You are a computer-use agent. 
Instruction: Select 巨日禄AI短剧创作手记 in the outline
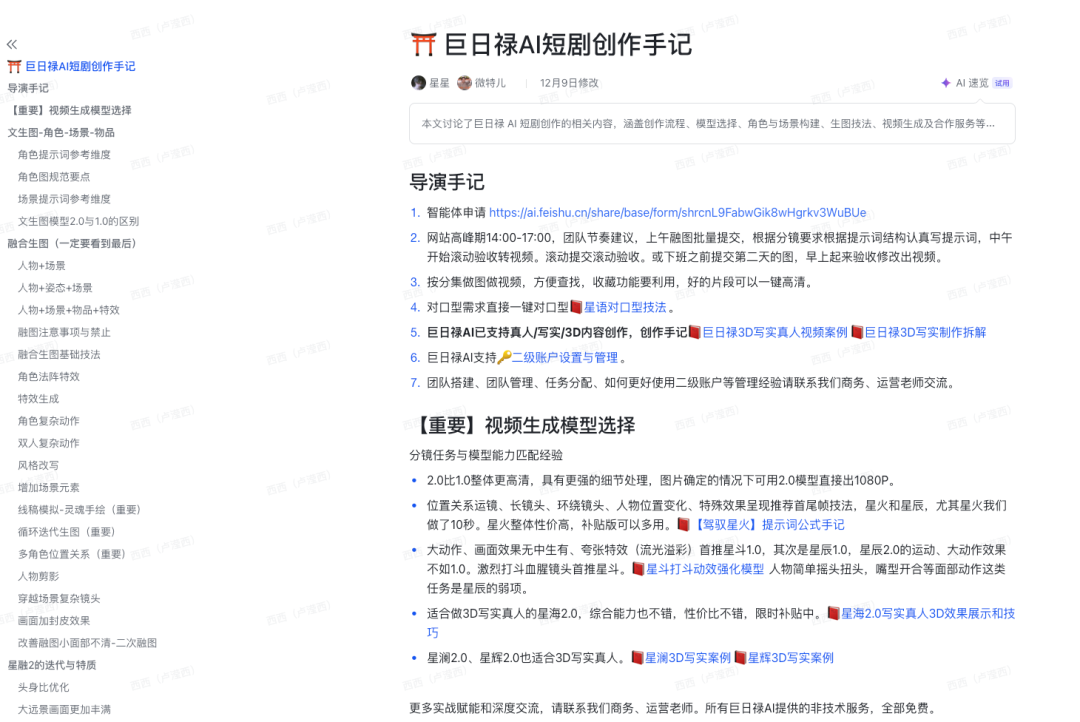(80, 66)
